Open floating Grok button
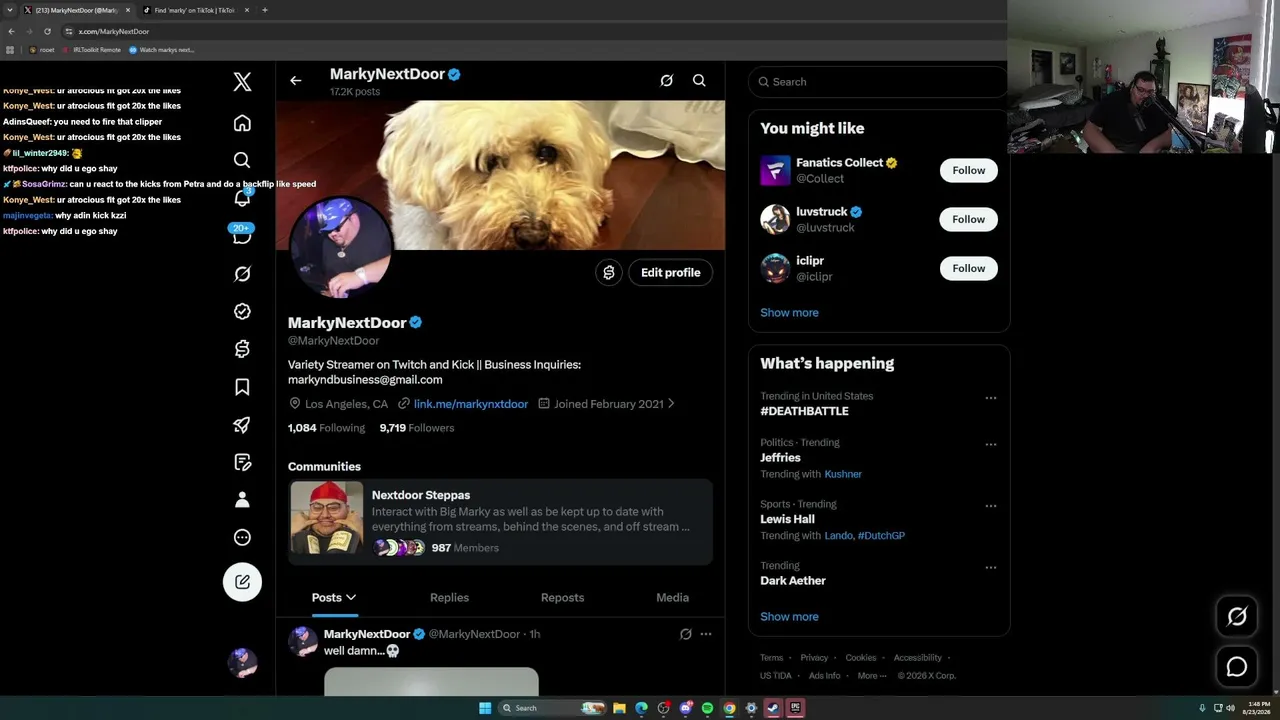Viewport: 1280px width, 720px height. [x=1237, y=617]
